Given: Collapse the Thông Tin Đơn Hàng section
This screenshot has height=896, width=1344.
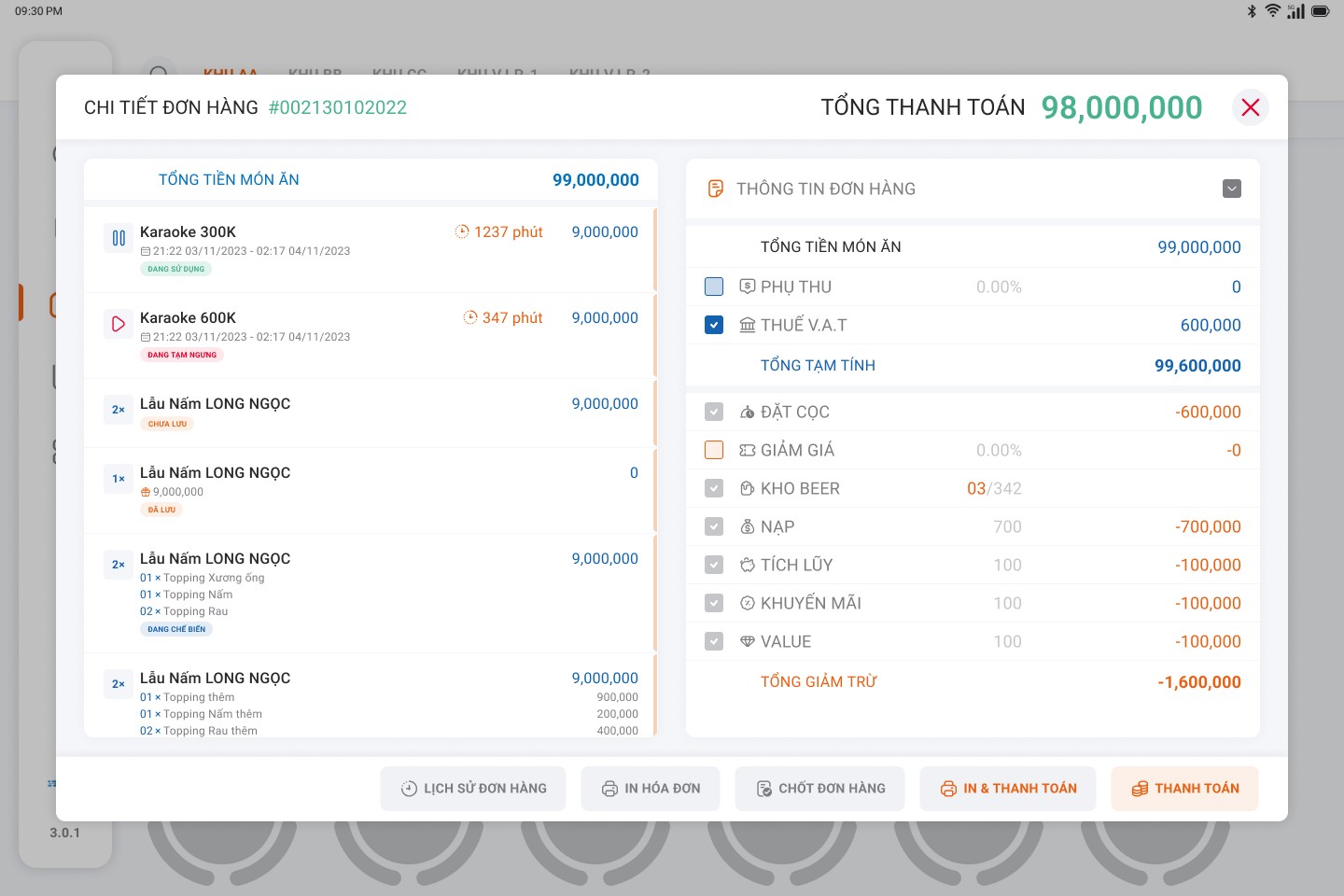Looking at the screenshot, I should pyautogui.click(x=1232, y=189).
